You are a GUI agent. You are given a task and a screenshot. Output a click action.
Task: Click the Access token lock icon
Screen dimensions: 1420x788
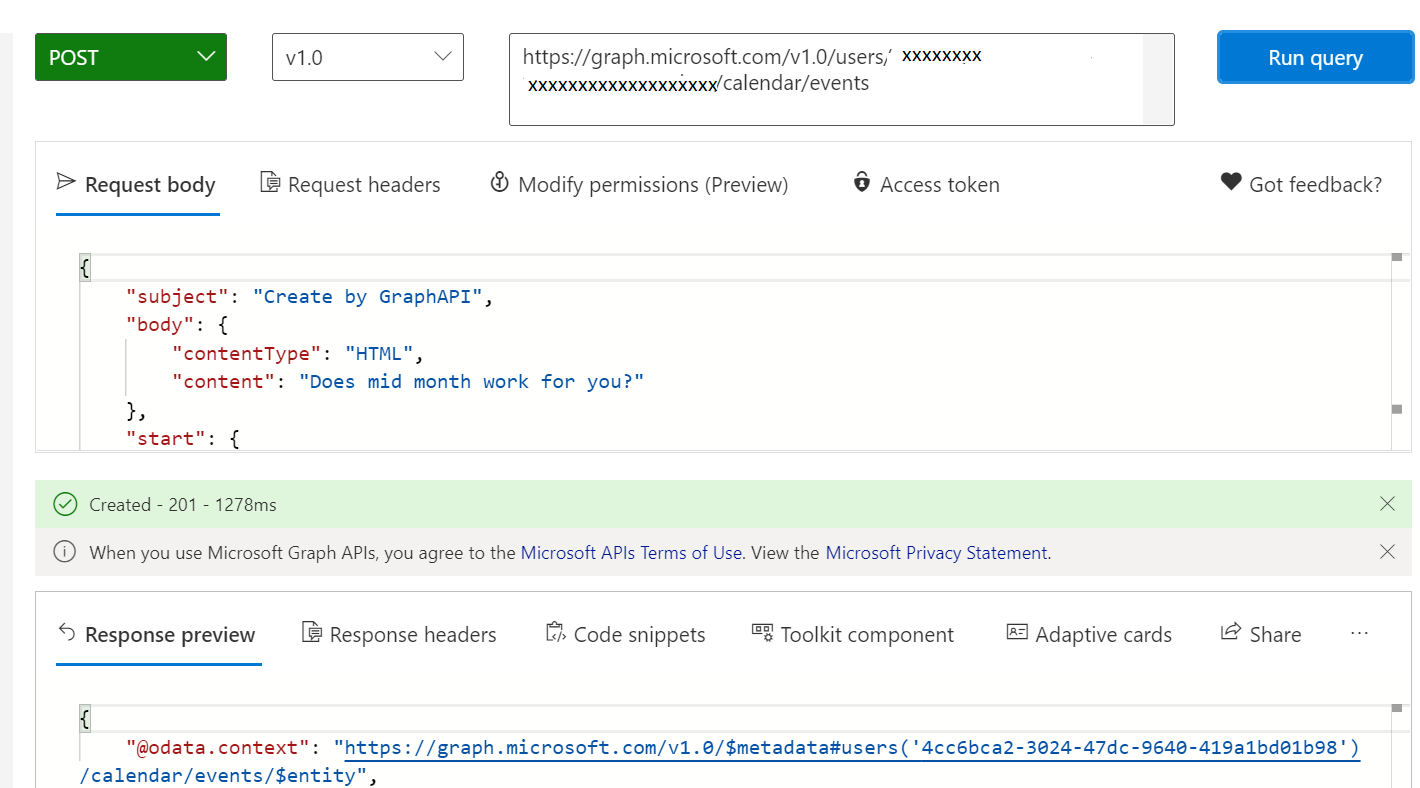(x=862, y=183)
